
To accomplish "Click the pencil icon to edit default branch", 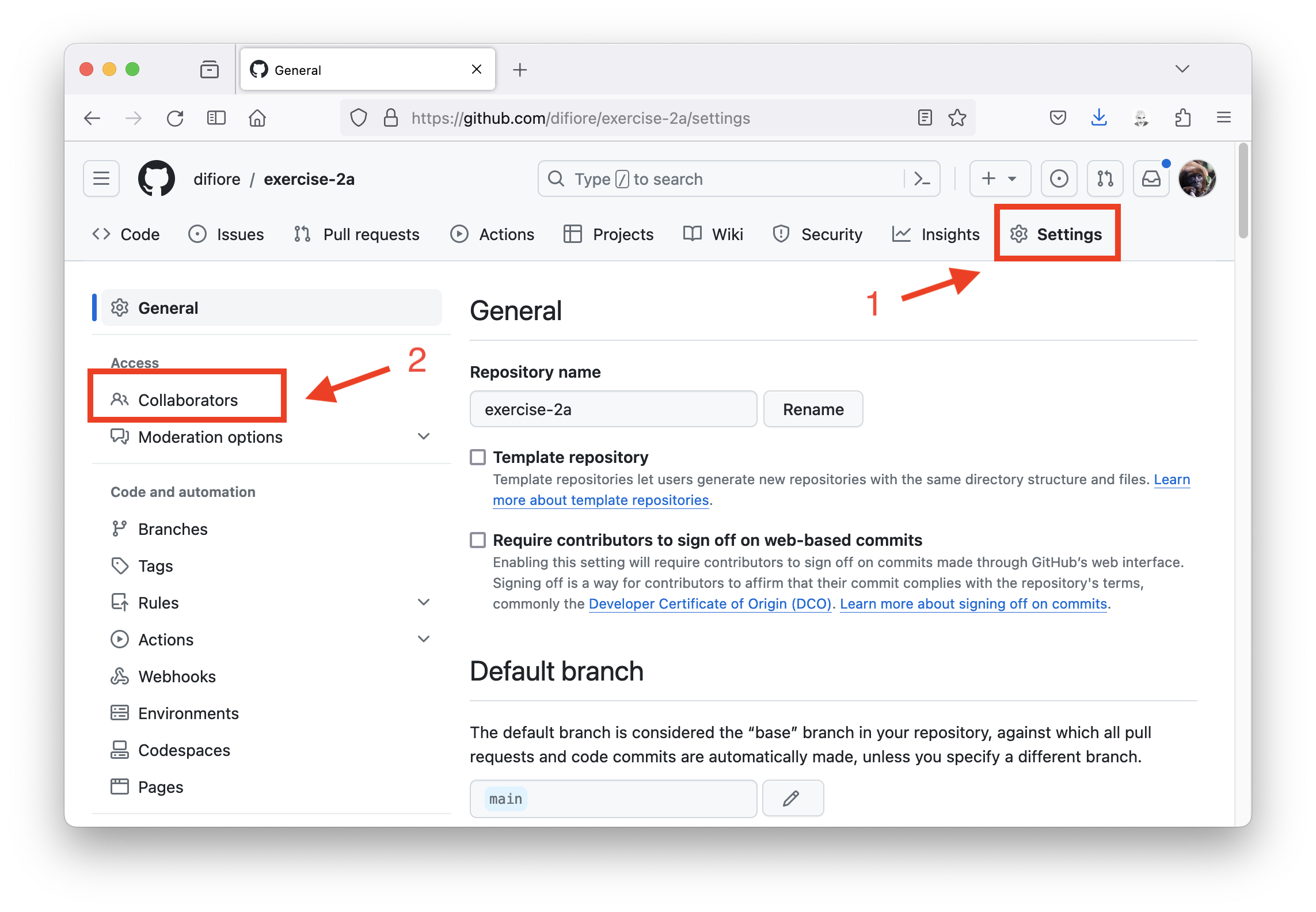I will point(792,798).
